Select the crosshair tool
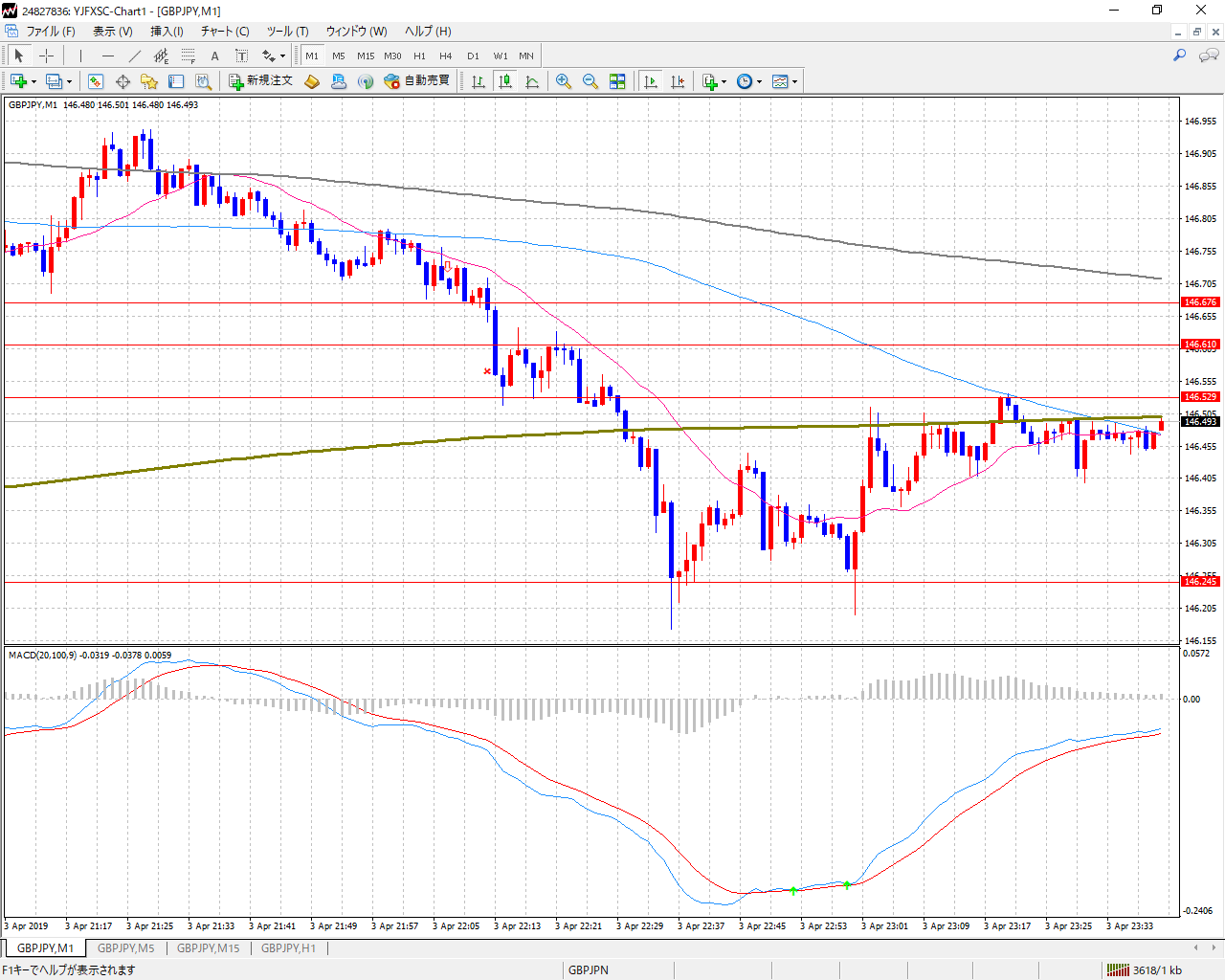Image resolution: width=1225 pixels, height=980 pixels. click(46, 56)
